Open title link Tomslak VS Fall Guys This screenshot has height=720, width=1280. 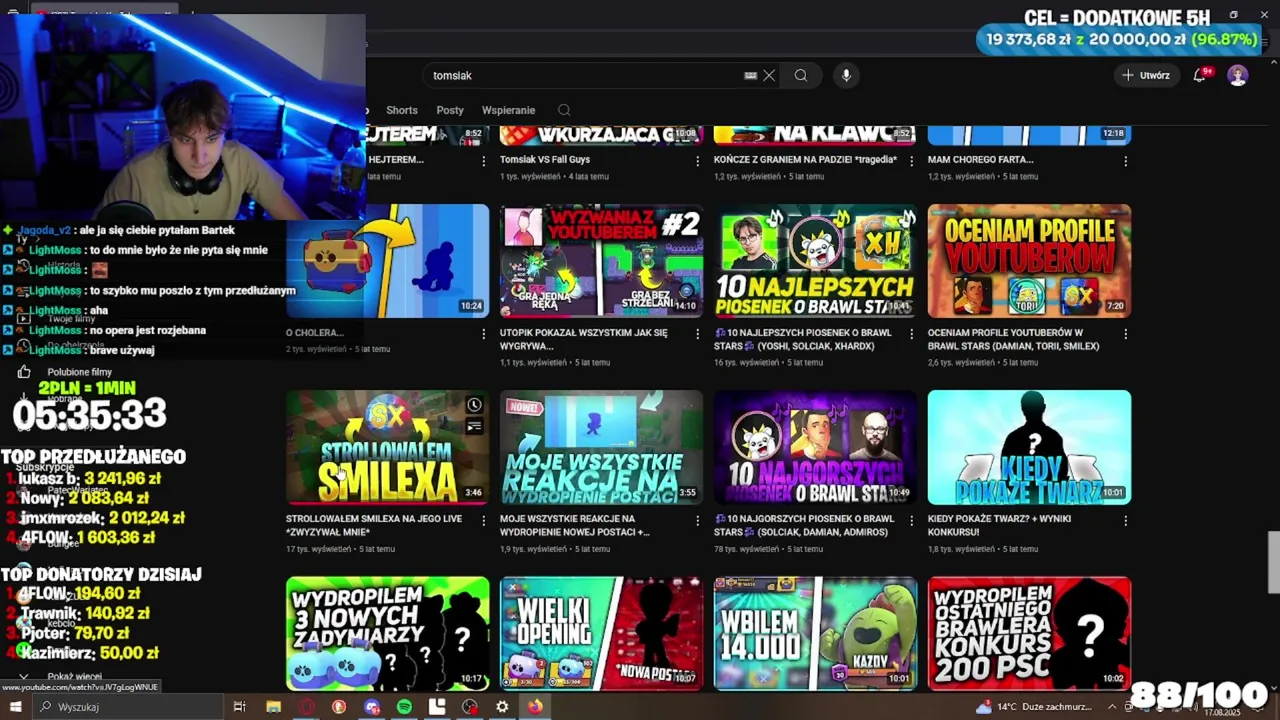tap(545, 159)
